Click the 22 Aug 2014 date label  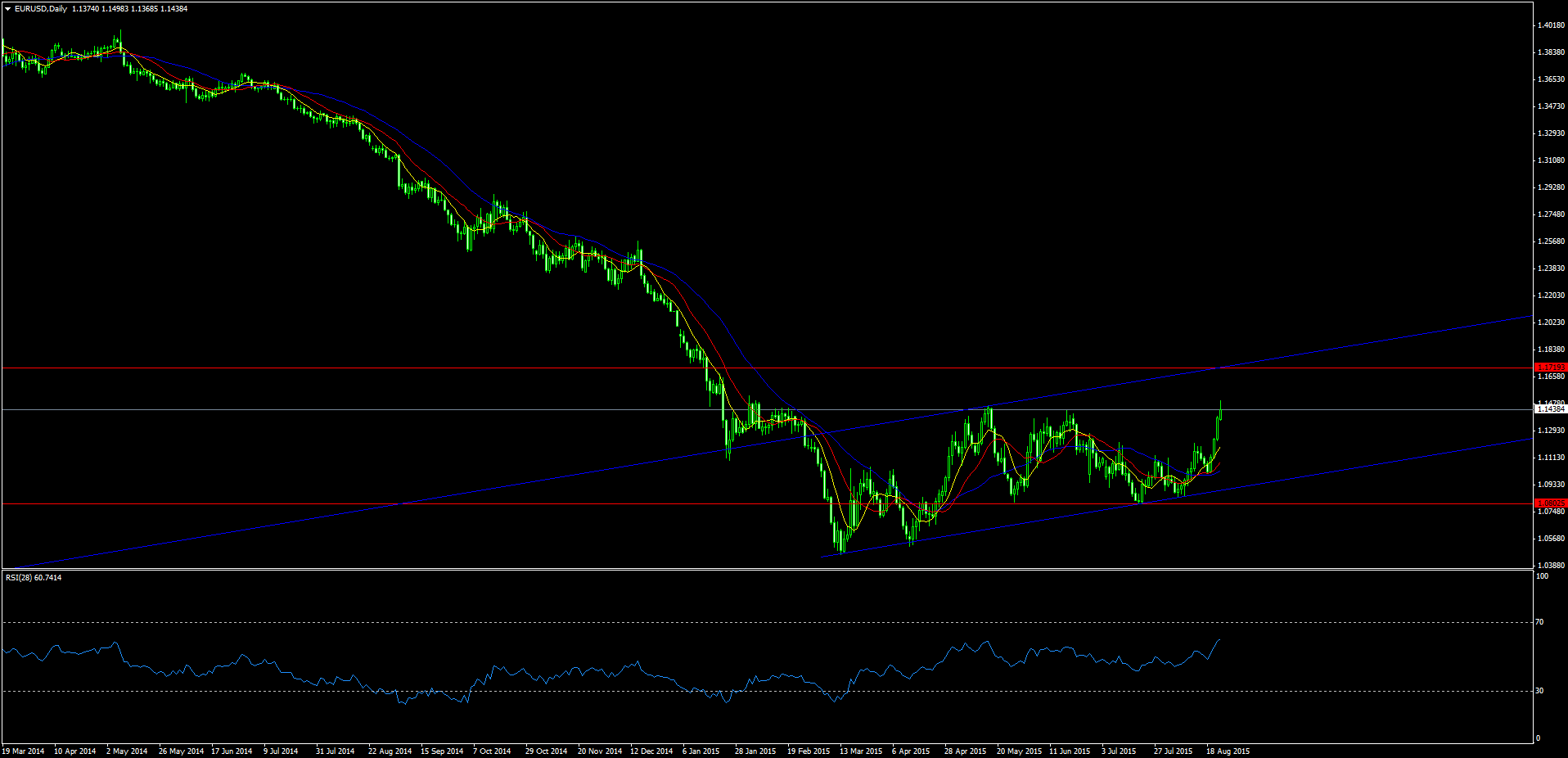[x=390, y=751]
